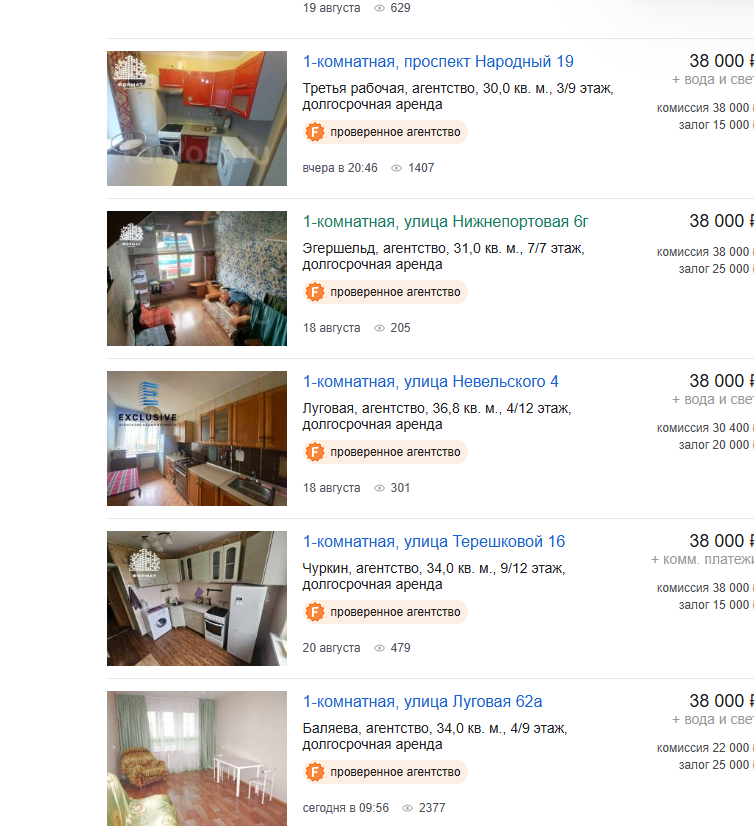Click views eye icon showing 1407

click(x=396, y=168)
